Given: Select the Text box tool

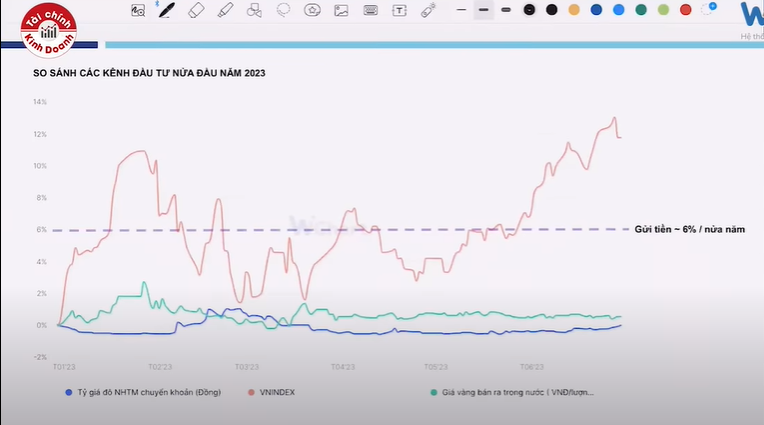Looking at the screenshot, I should tap(399, 10).
